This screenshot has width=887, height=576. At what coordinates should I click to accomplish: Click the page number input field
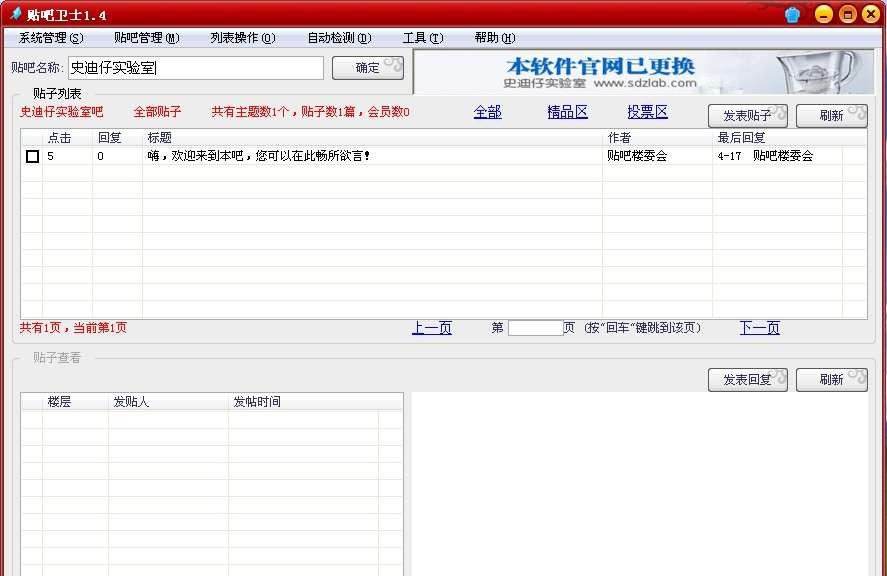[x=536, y=327]
